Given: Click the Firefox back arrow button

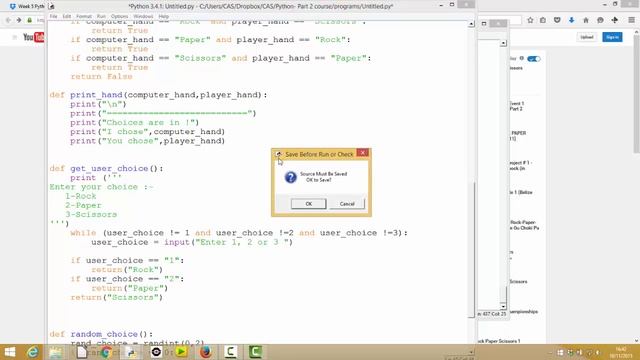Looking at the screenshot, I should point(8,20).
